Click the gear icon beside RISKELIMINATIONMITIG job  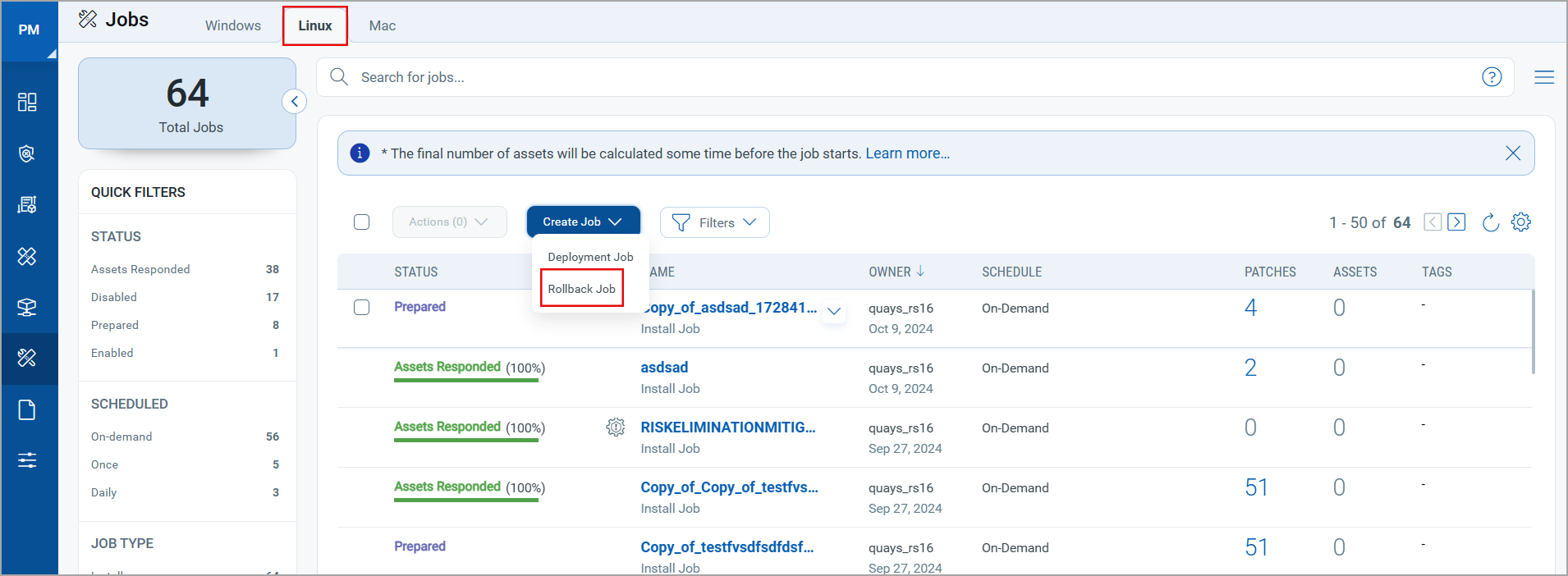616,427
